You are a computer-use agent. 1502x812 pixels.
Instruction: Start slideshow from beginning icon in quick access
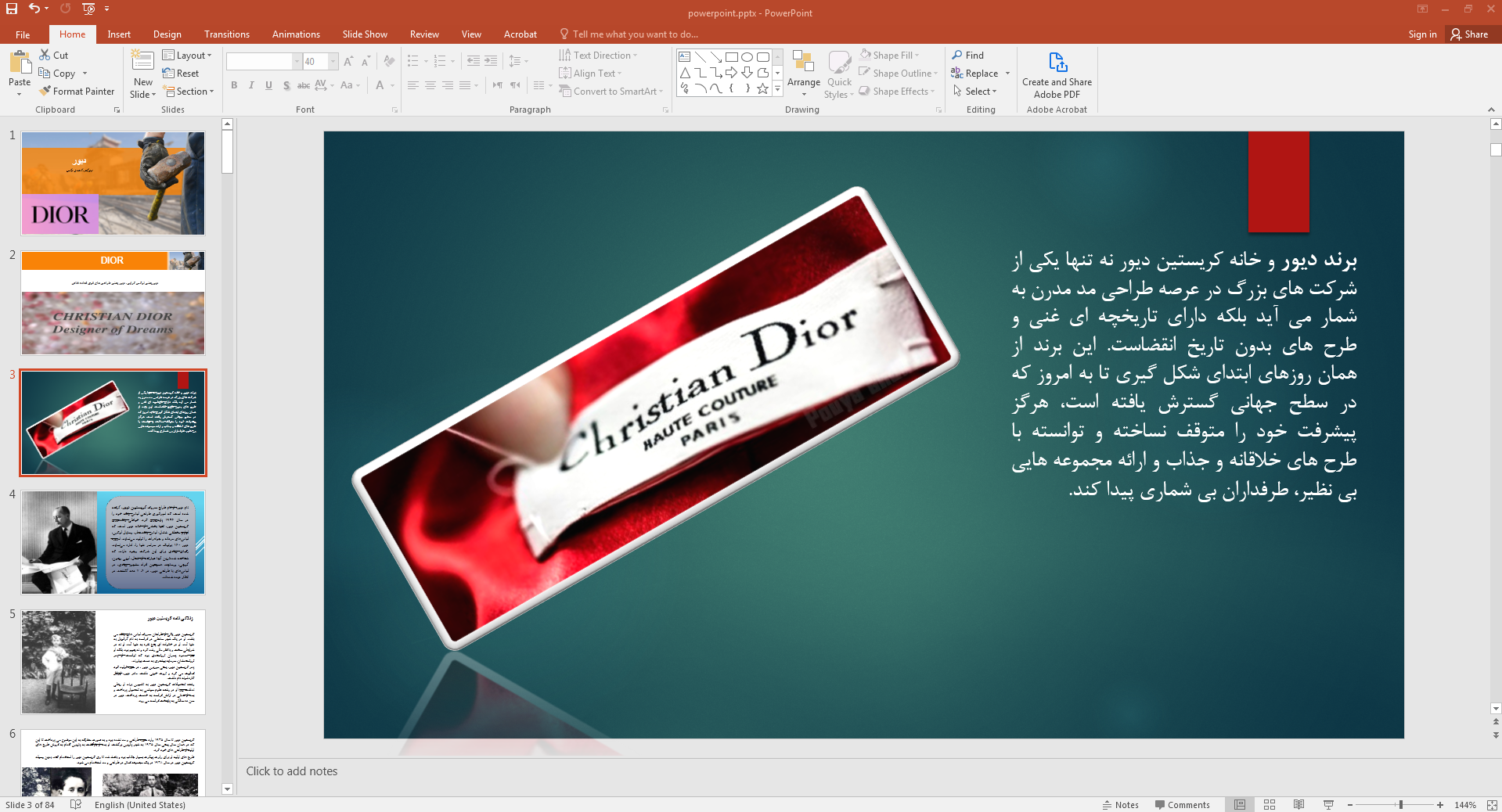tap(88, 9)
